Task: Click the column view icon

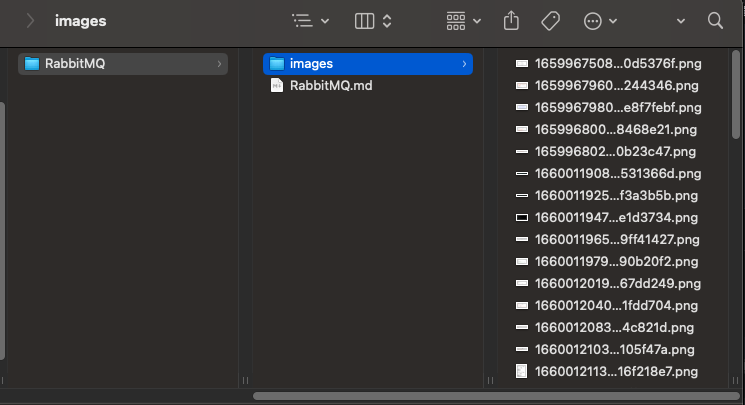Action: (365, 21)
